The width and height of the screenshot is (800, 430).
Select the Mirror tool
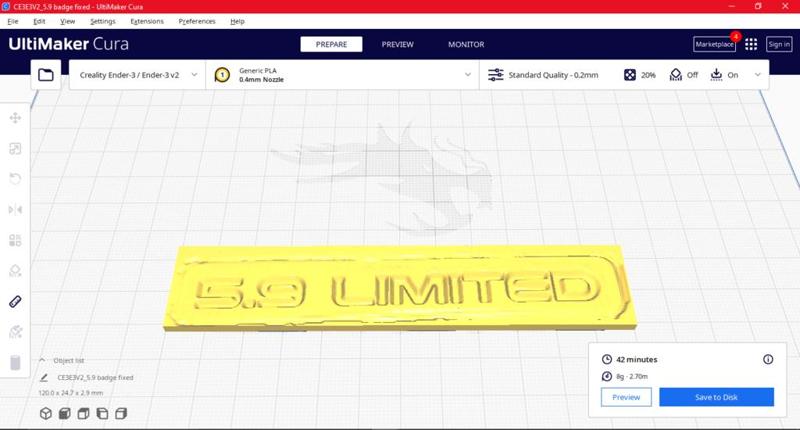click(15, 210)
